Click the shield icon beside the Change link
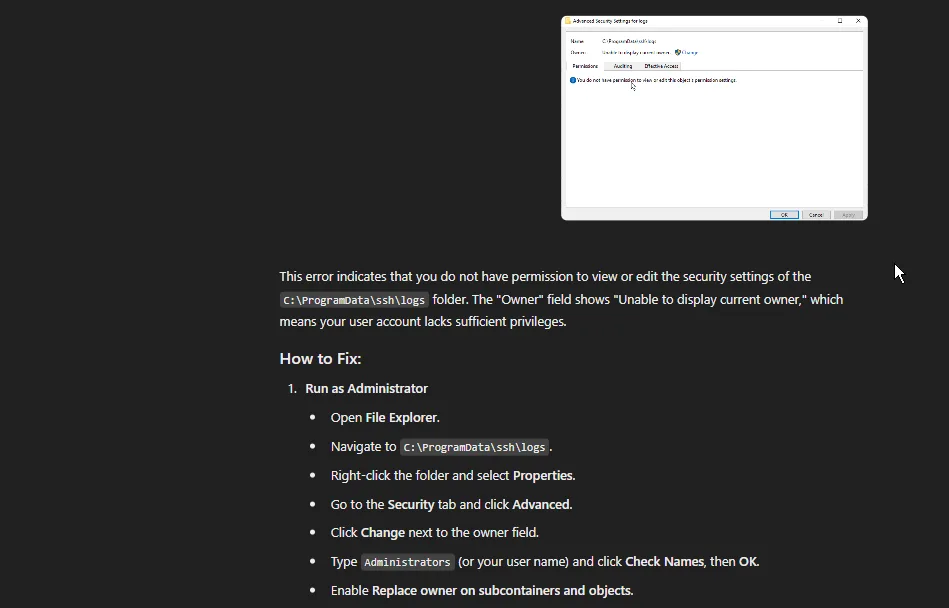 [678, 52]
